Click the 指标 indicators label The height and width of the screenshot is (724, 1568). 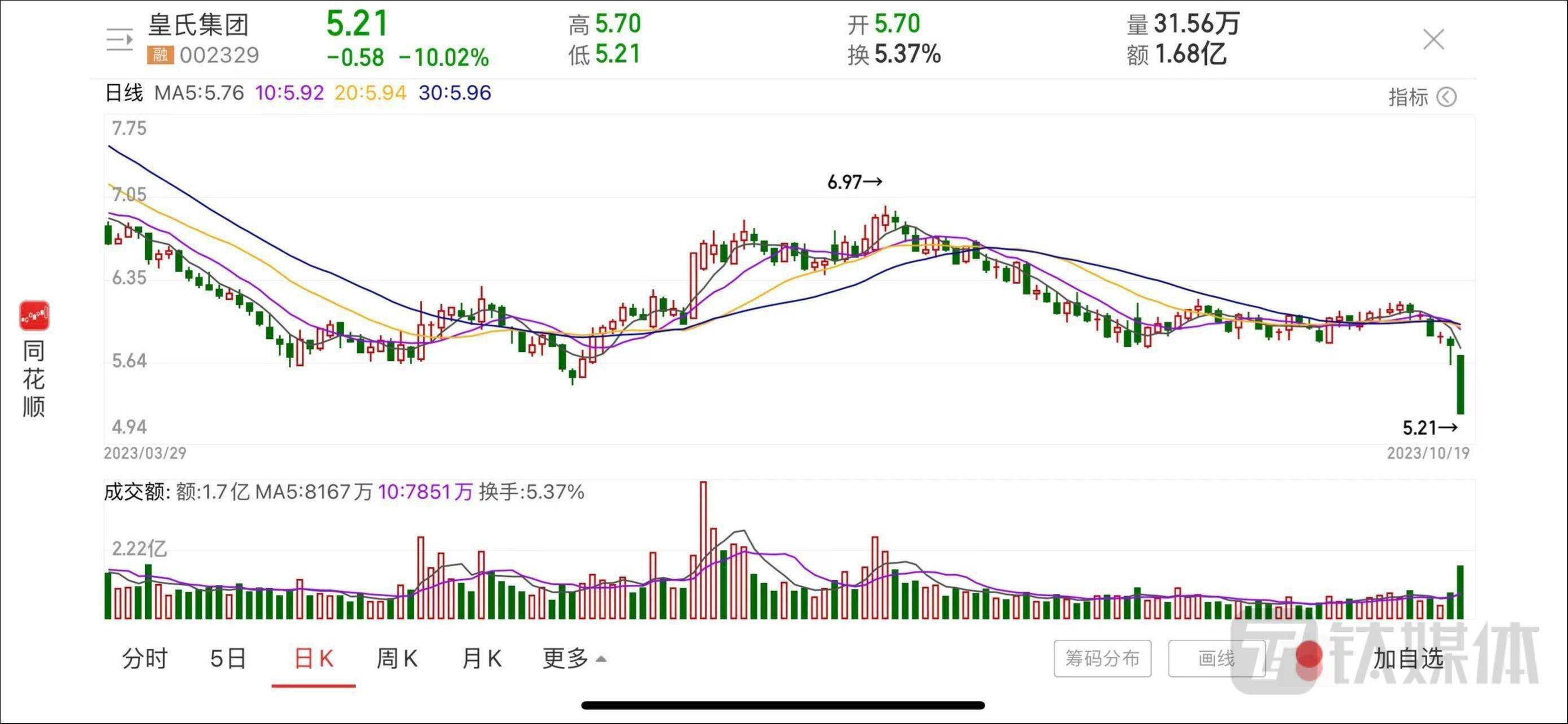click(1407, 97)
